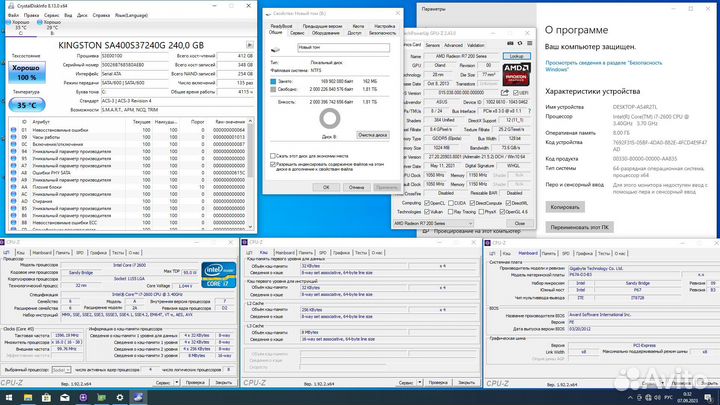Open the Mail app from the taskbar
720x405 pixels.
click(x=65, y=398)
